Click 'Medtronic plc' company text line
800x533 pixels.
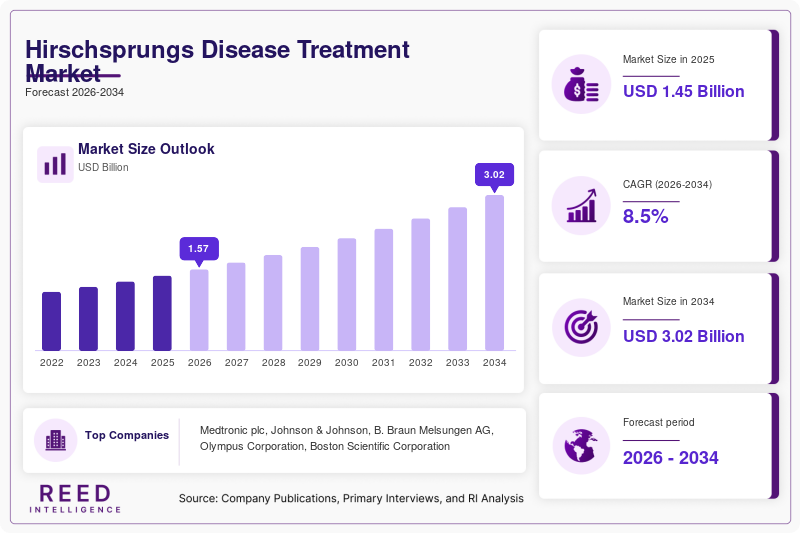pos(347,430)
